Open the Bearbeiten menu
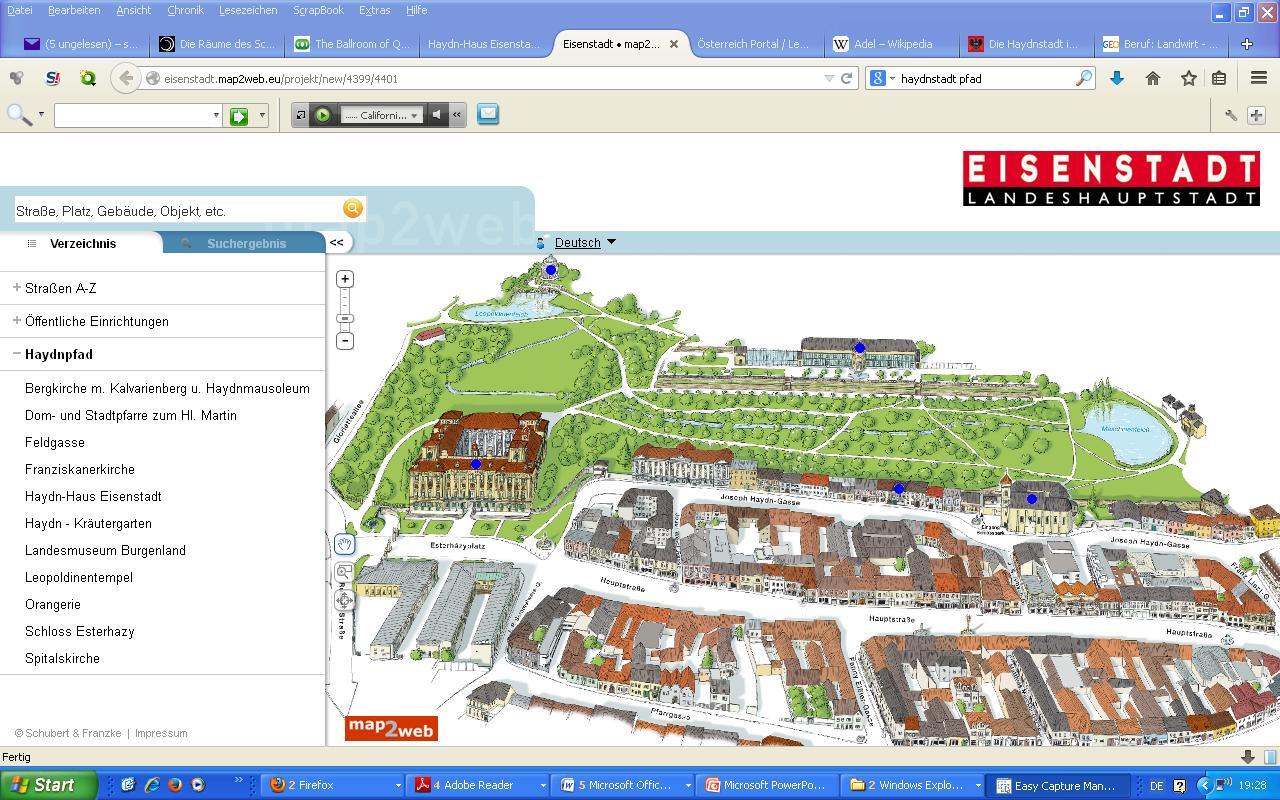Viewport: 1280px width, 800px height. coord(74,10)
